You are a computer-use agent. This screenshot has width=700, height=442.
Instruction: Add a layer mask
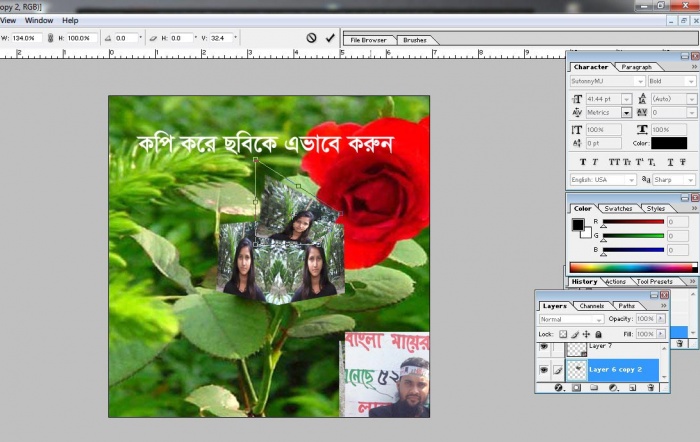(x=577, y=386)
